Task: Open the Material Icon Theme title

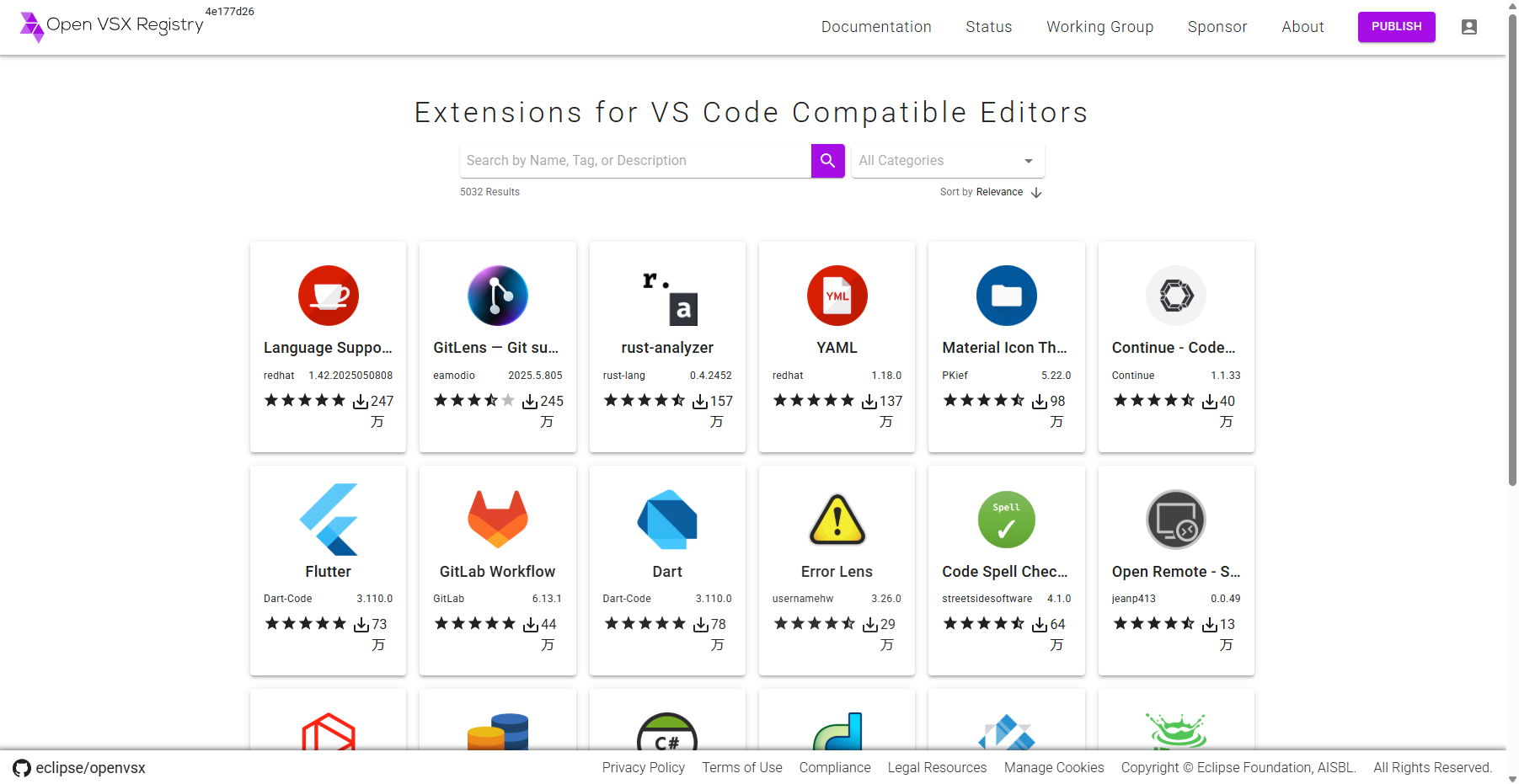Action: point(1004,348)
